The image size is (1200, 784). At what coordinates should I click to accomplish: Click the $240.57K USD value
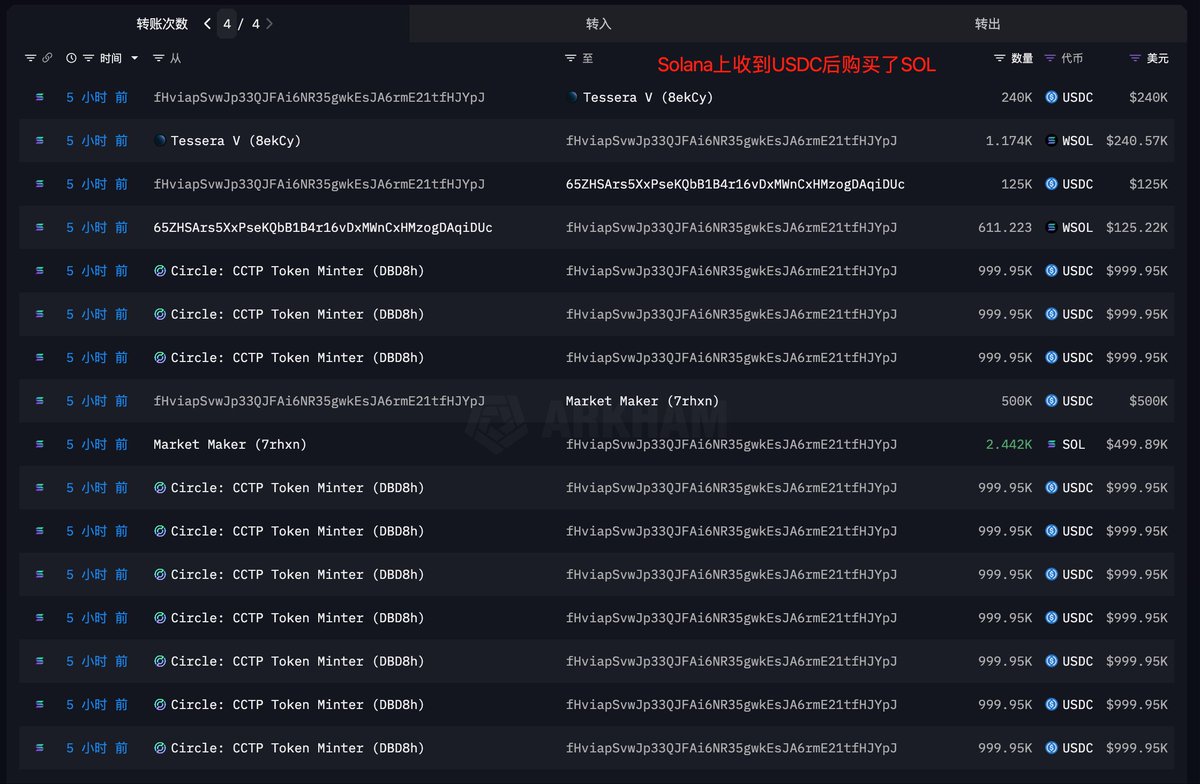(x=1137, y=141)
